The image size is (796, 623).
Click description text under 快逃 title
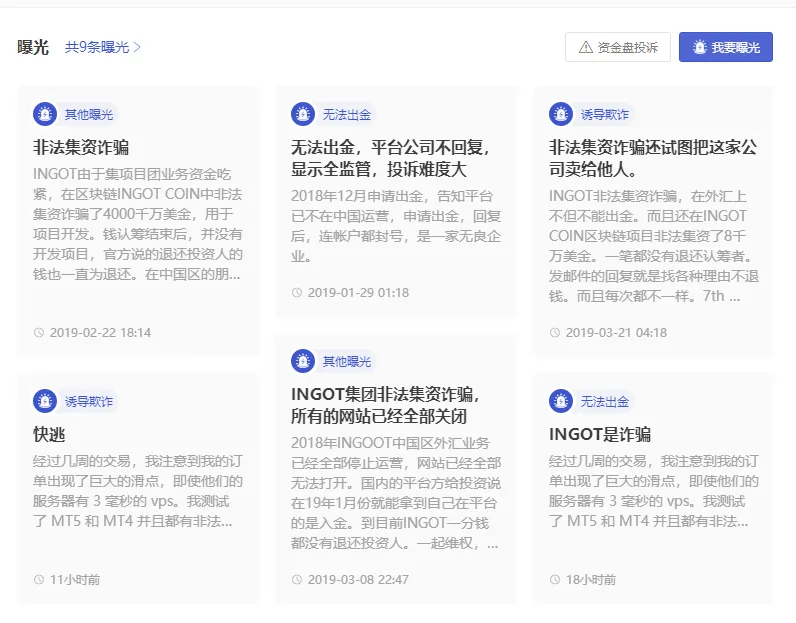tap(138, 491)
